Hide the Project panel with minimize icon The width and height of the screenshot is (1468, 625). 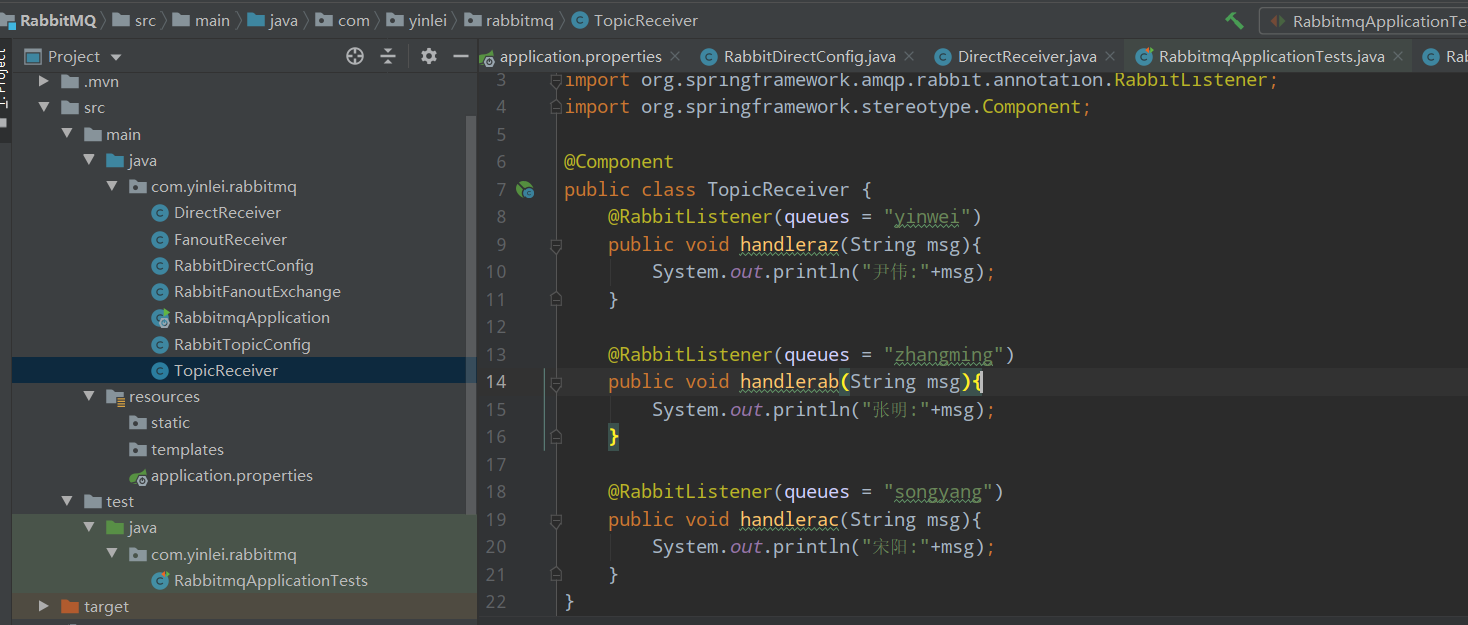tap(461, 57)
